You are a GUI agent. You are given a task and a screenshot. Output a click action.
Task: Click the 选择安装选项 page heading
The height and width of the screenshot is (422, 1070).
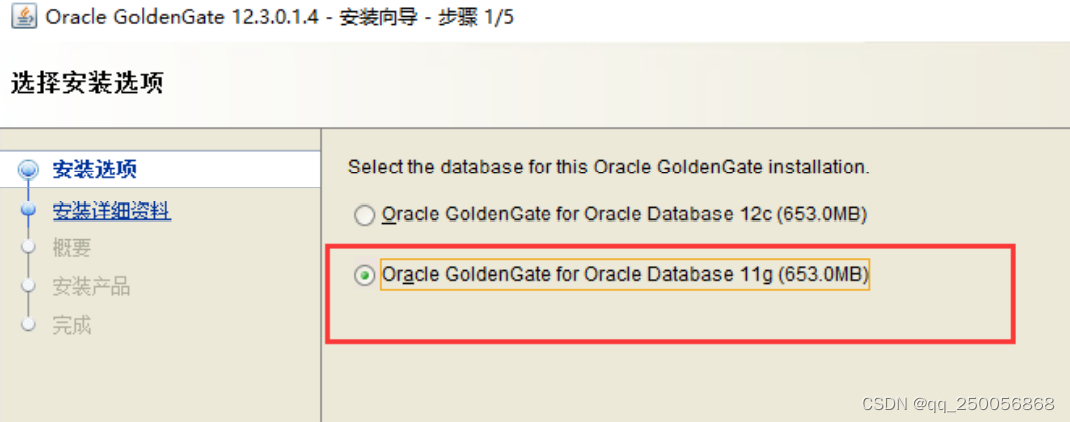[x=86, y=84]
